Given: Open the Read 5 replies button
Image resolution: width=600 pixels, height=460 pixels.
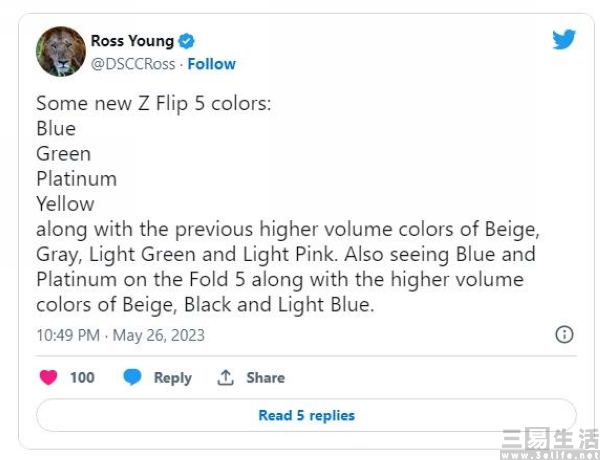Looking at the screenshot, I should pos(306,415).
